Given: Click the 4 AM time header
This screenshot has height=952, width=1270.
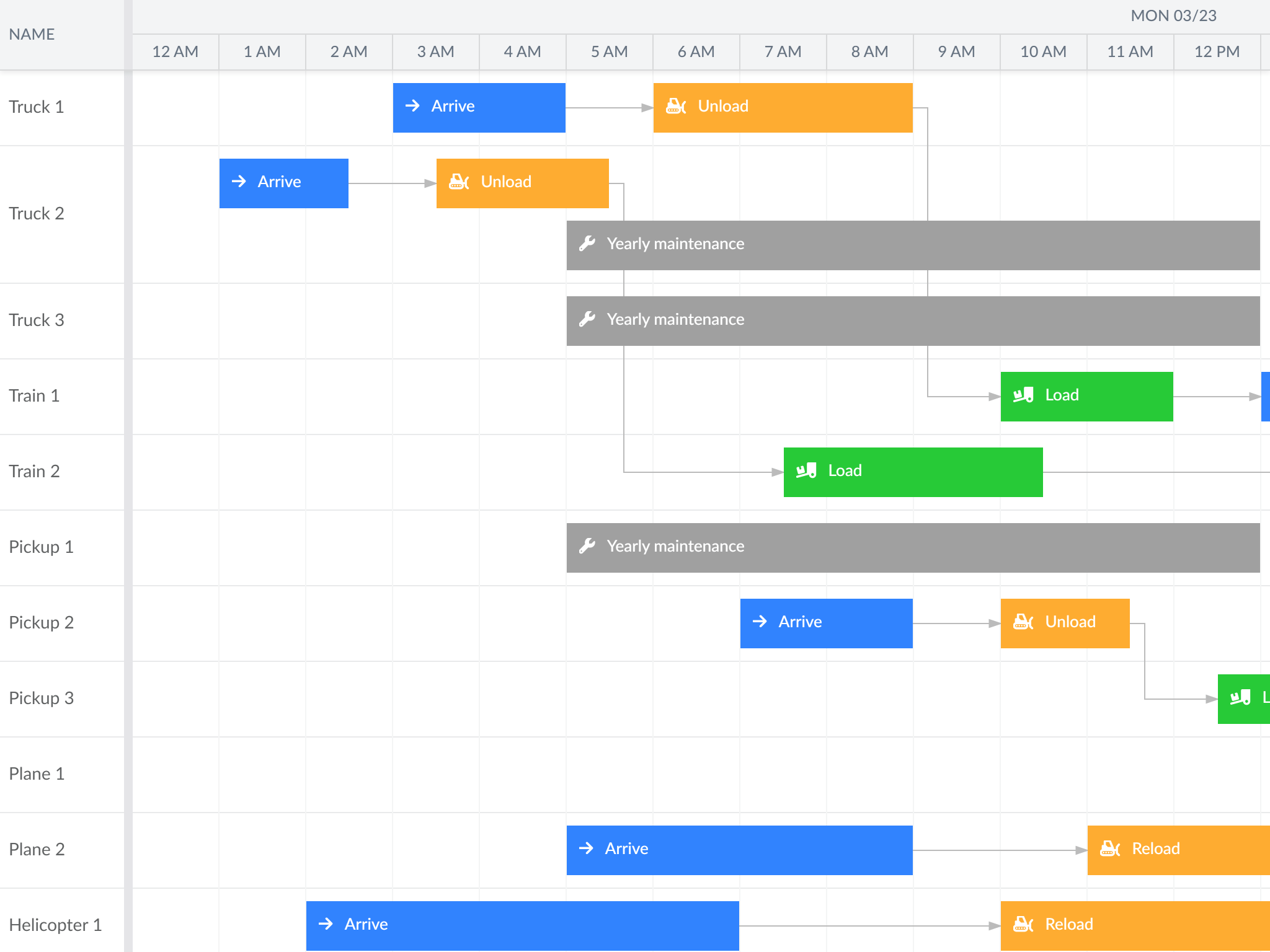Looking at the screenshot, I should [x=523, y=51].
